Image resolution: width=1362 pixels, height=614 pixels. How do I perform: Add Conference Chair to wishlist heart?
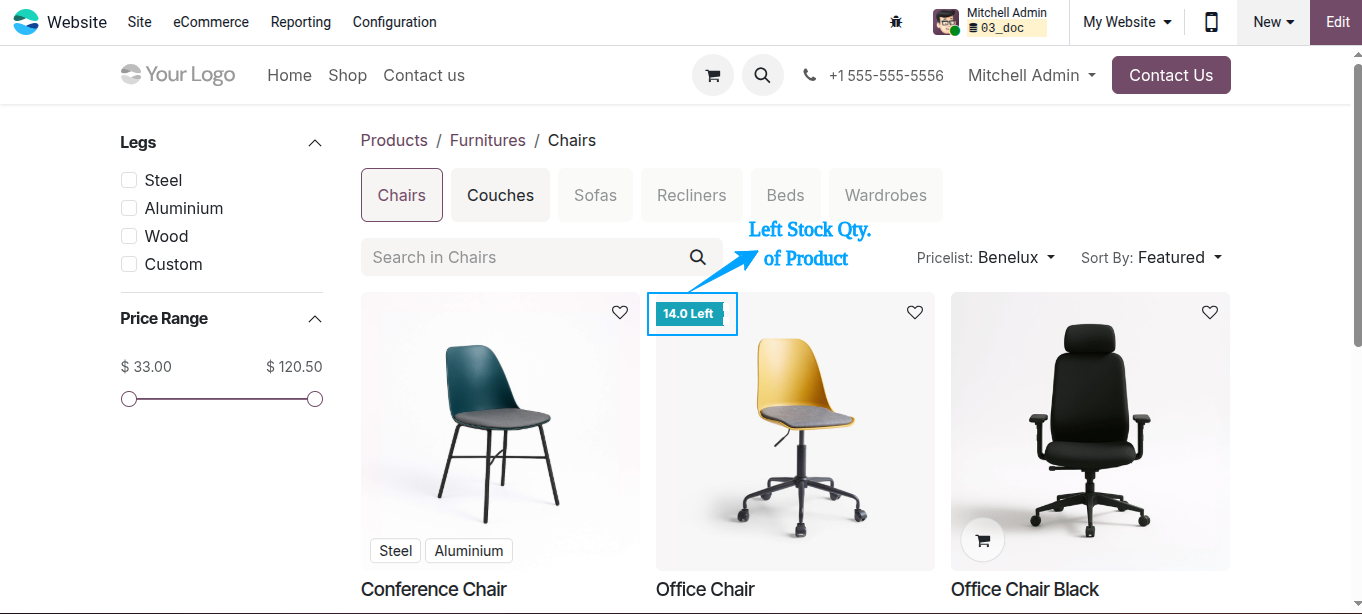point(620,312)
